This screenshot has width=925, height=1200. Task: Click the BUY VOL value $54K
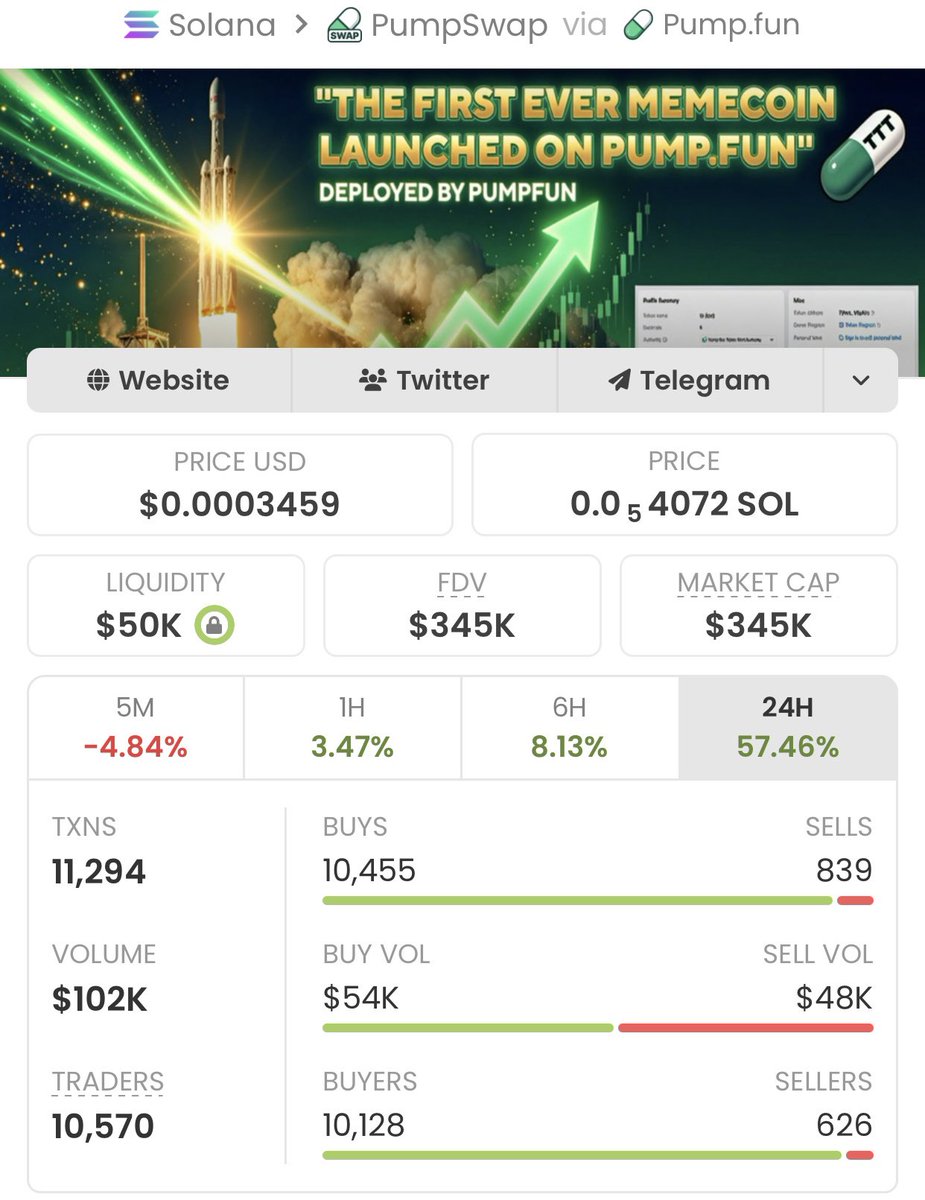pyautogui.click(x=361, y=998)
